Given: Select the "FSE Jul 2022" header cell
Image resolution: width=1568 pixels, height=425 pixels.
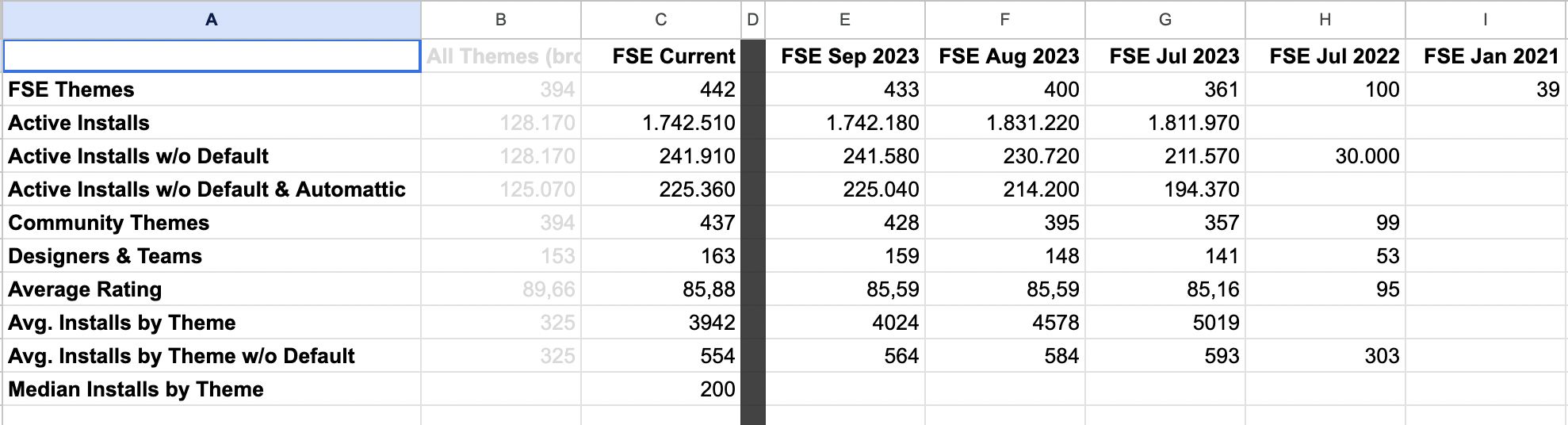Looking at the screenshot, I should tap(1325, 56).
